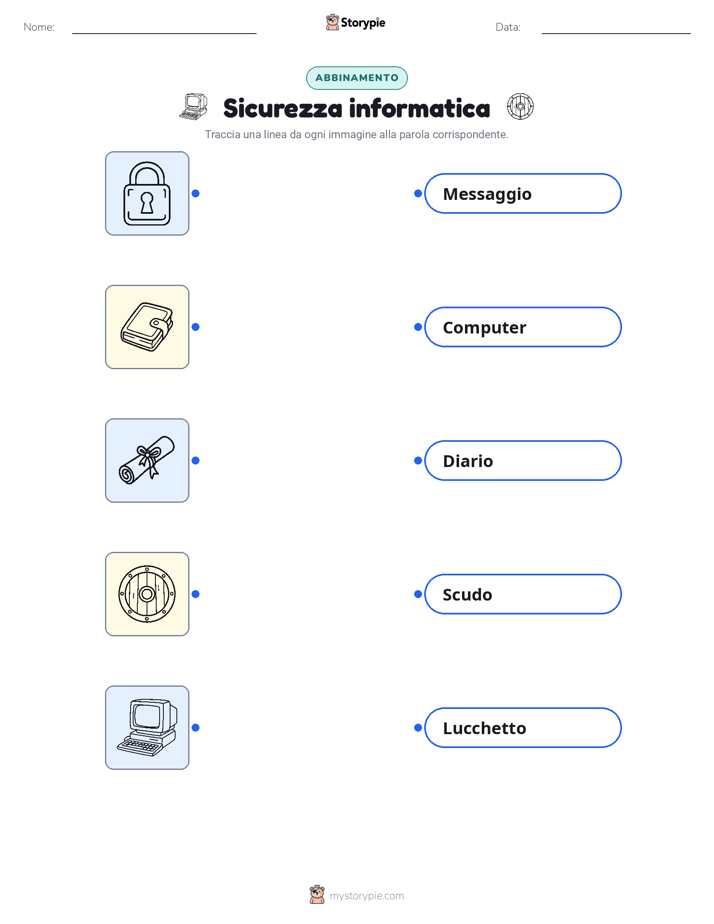Select the wallet diary picture card
Screen dimensions: 714x924
(x=147, y=327)
